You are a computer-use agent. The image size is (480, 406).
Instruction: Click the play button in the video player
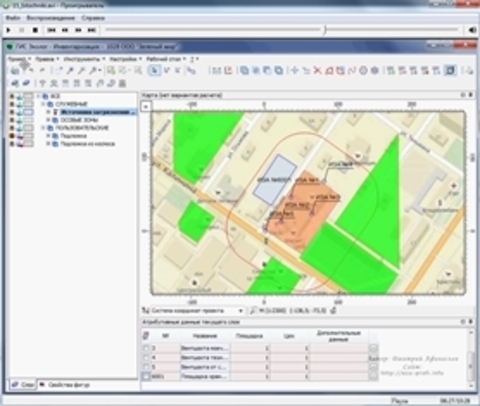(x=9, y=30)
